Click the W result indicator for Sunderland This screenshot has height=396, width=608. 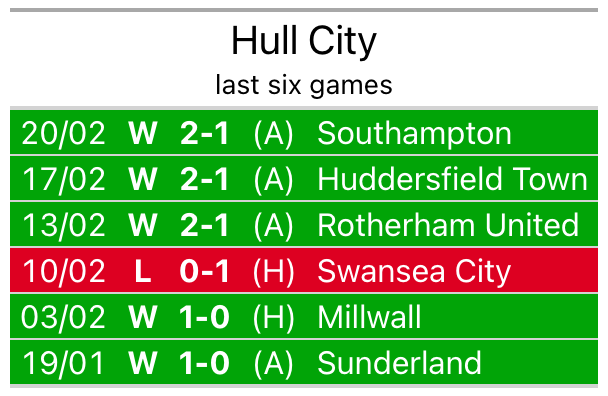[x=143, y=363]
